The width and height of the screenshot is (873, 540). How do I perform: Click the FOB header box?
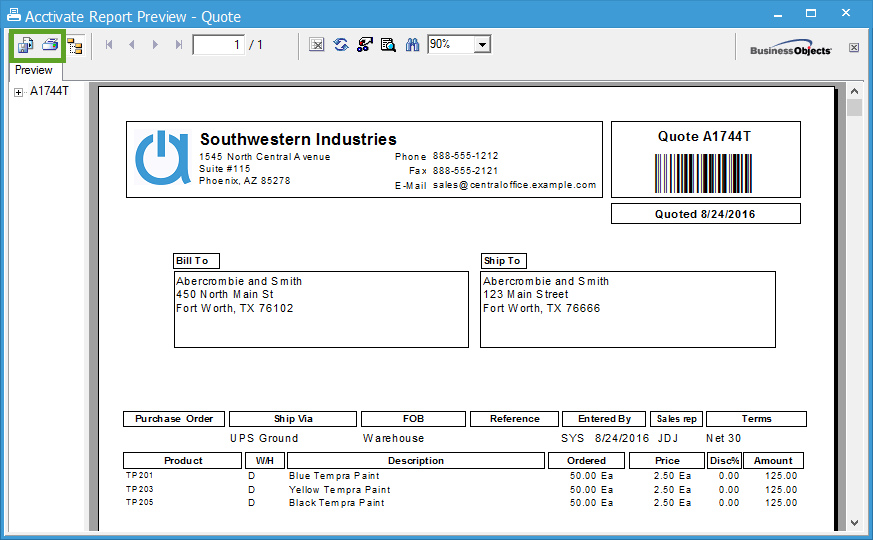(413, 419)
